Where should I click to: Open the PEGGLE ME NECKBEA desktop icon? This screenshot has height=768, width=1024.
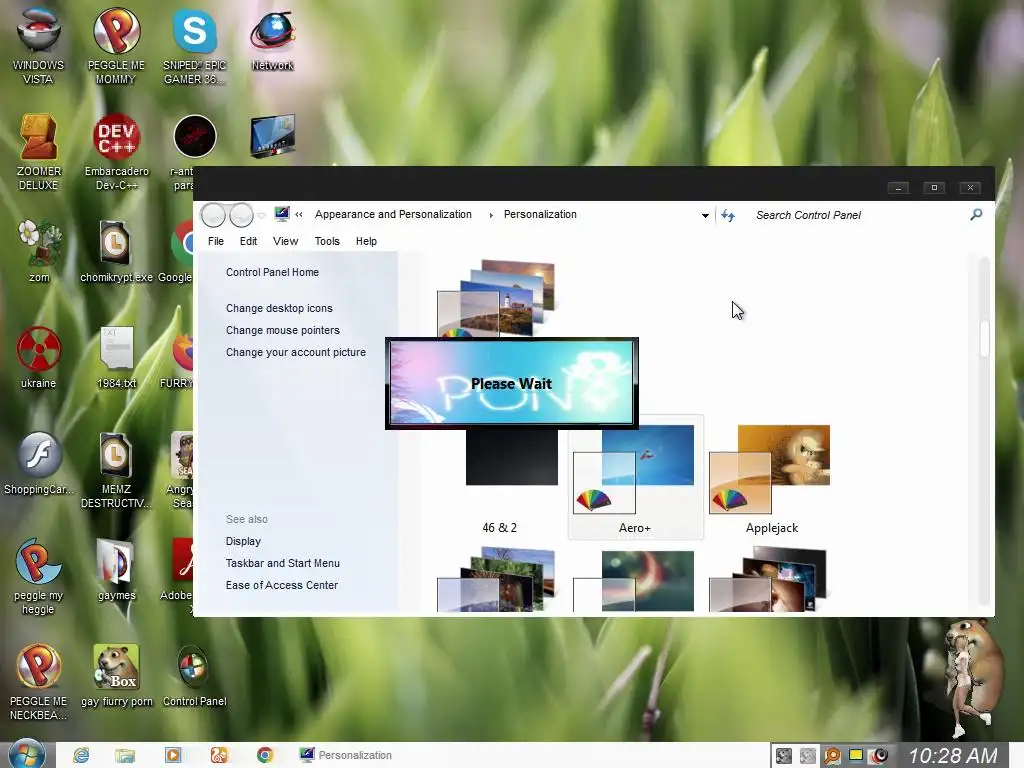pos(39,682)
